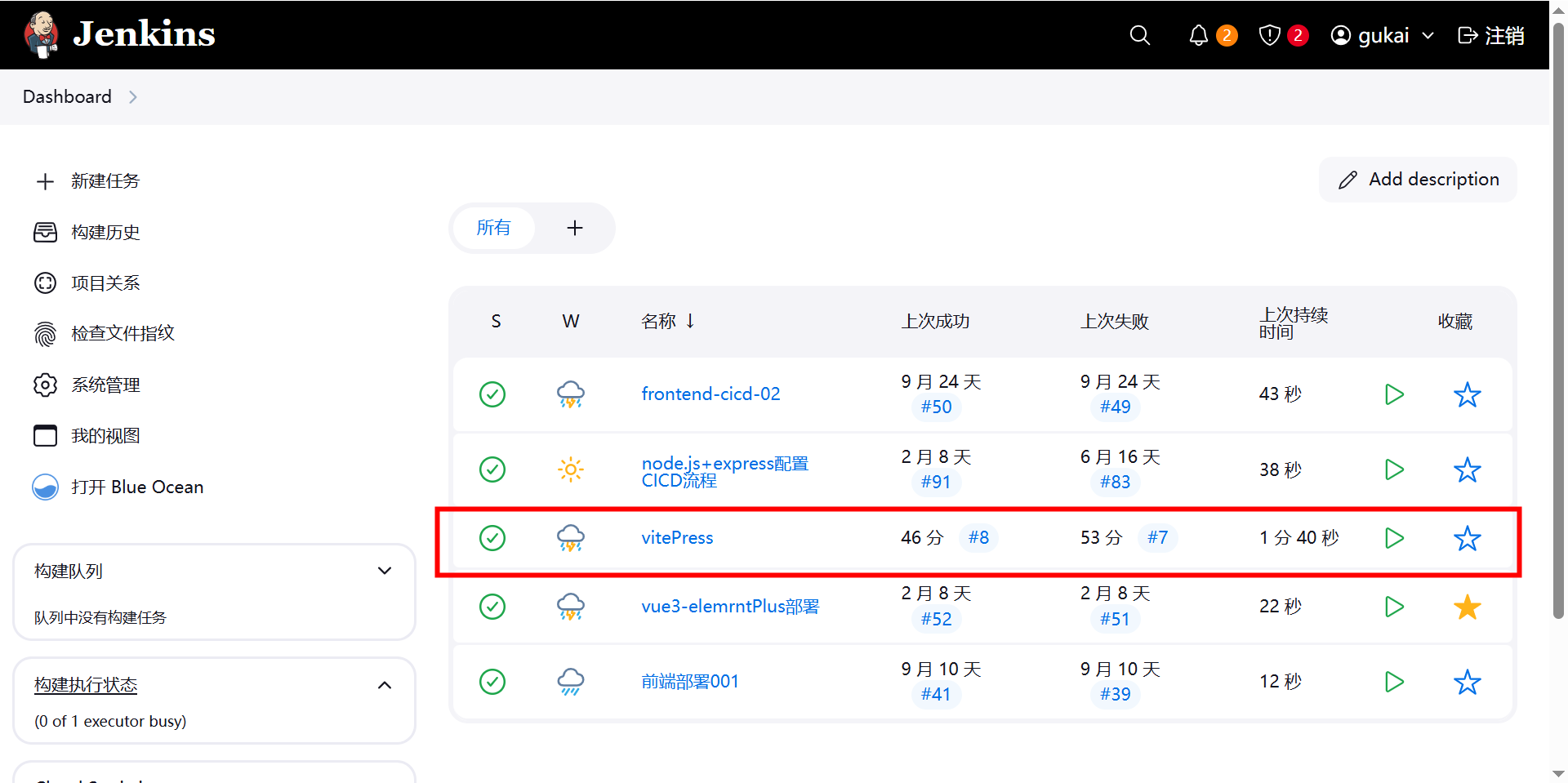This screenshot has width=1568, height=783.
Task: Click the Jenkins logo in header
Action: pos(120,34)
